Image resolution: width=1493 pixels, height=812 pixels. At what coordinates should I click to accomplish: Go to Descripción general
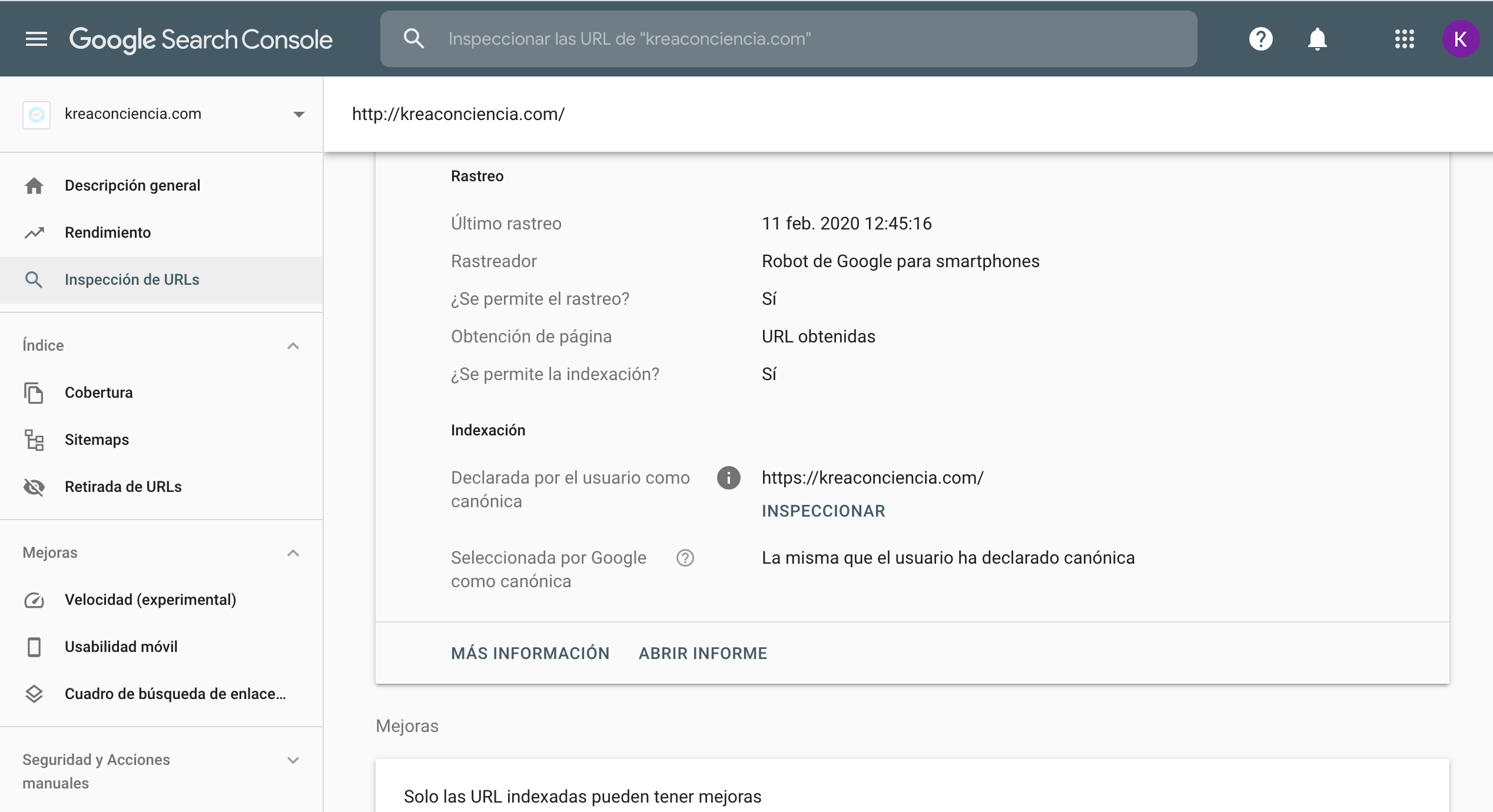(161, 185)
